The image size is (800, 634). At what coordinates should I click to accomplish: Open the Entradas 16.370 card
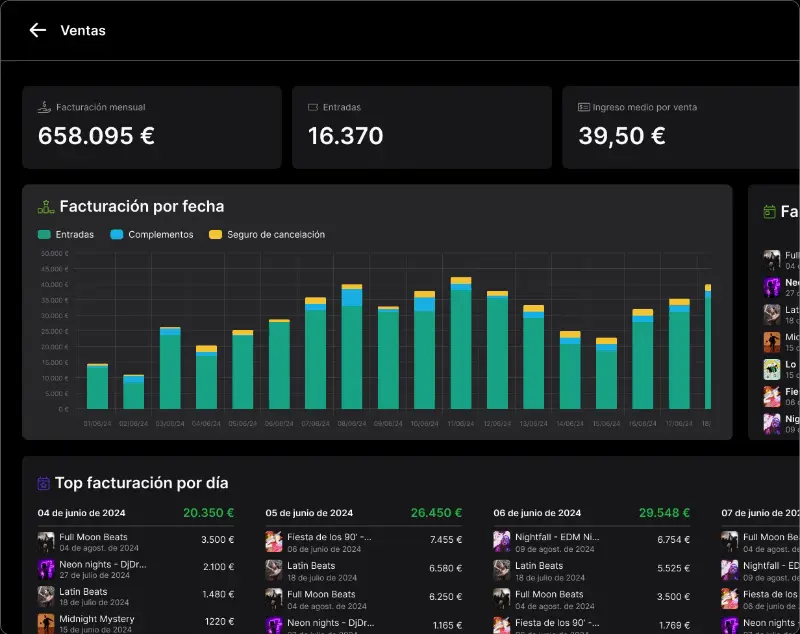(421, 127)
